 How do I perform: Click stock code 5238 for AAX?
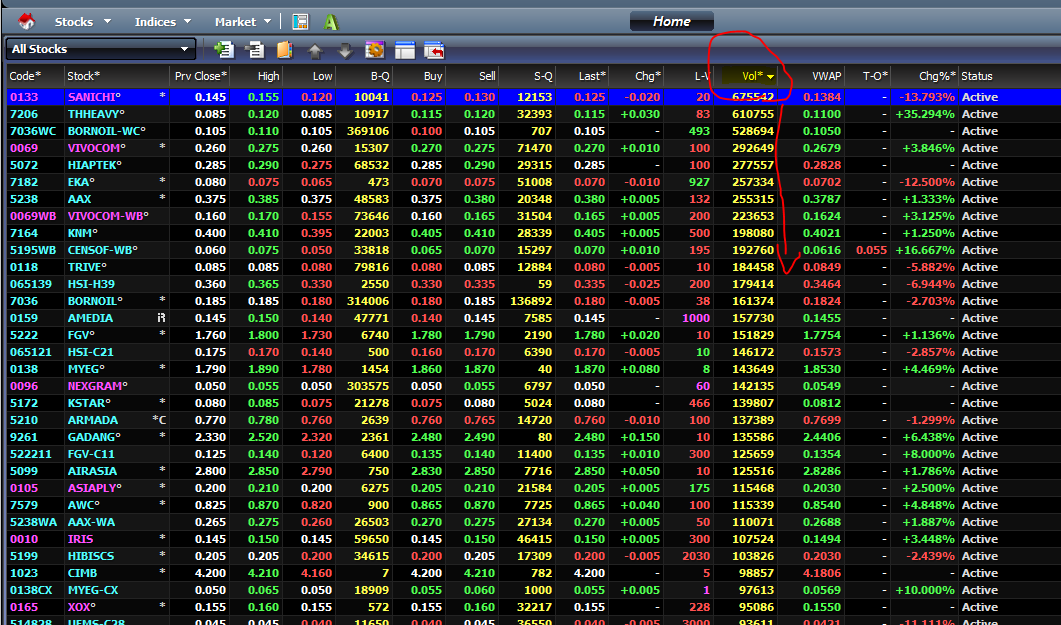24,199
